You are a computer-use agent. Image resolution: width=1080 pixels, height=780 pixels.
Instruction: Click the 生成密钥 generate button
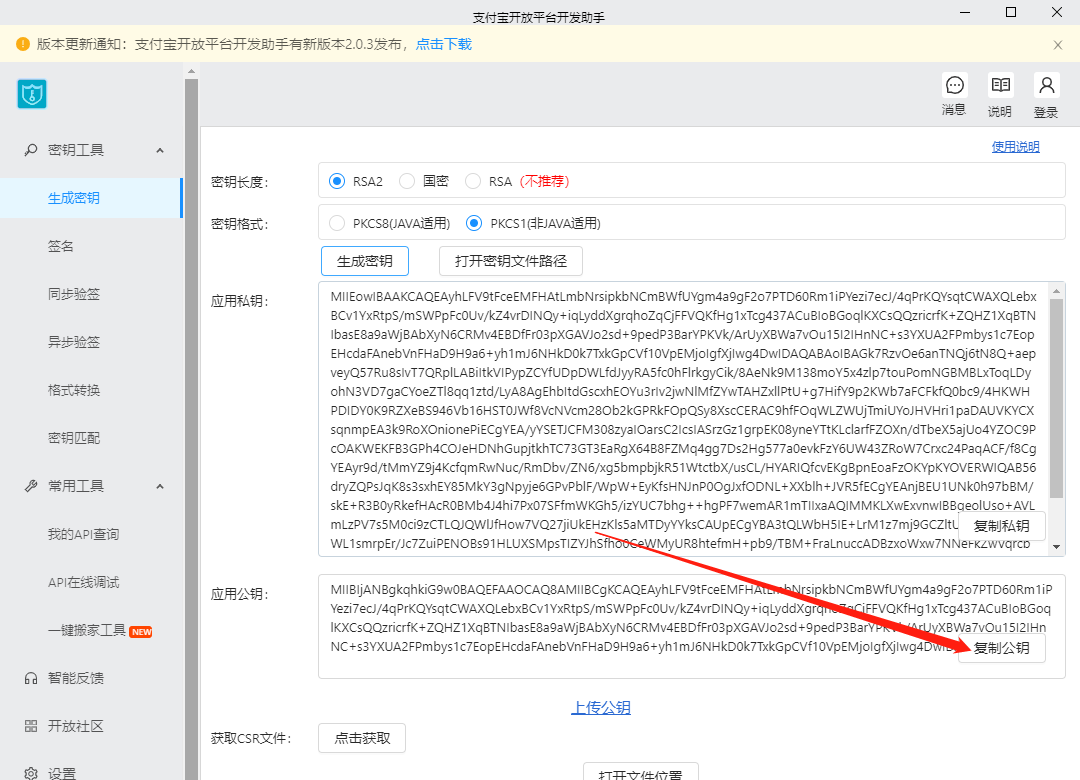[365, 261]
